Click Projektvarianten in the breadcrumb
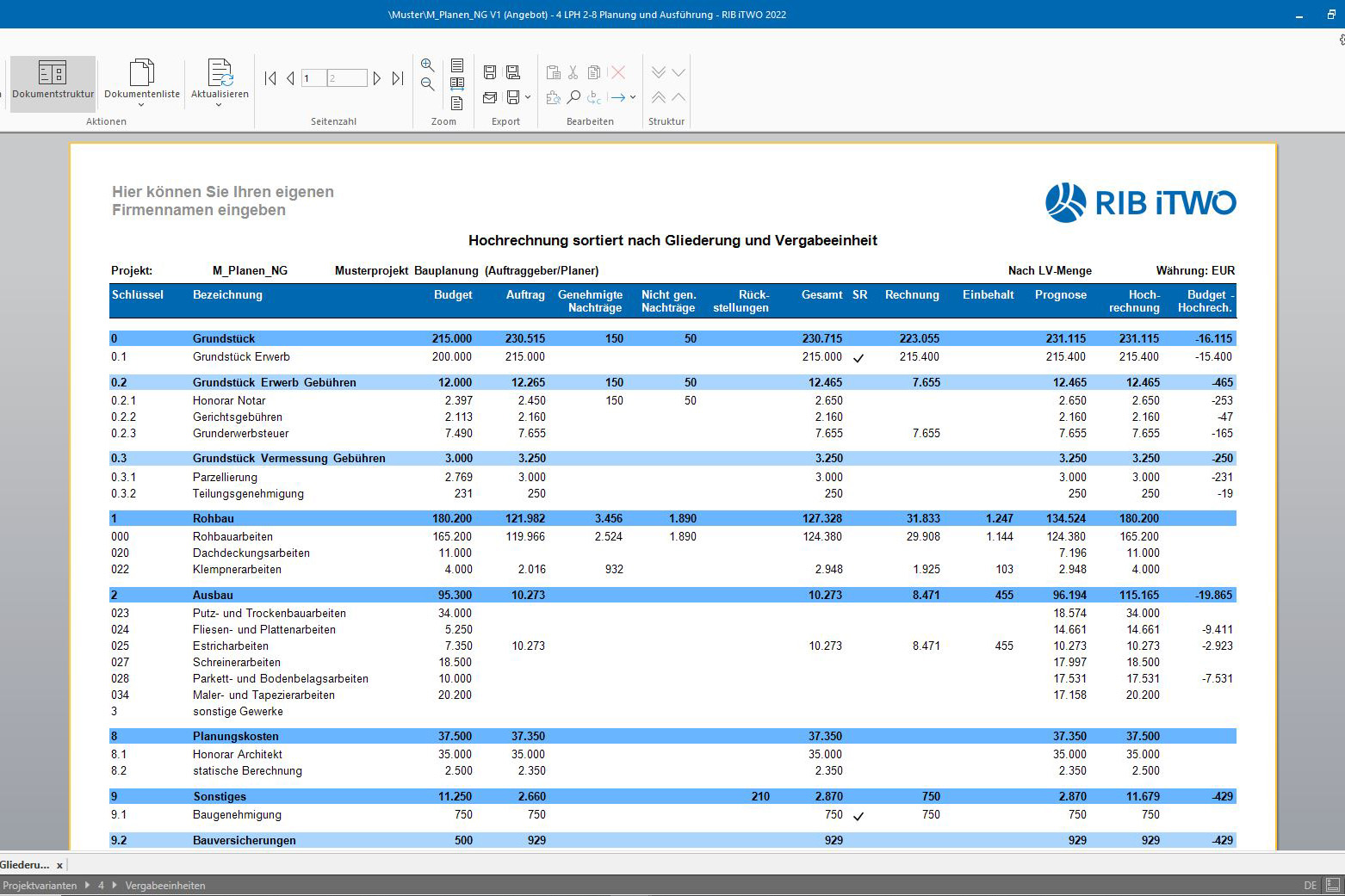This screenshot has width=1345, height=896. (x=39, y=885)
